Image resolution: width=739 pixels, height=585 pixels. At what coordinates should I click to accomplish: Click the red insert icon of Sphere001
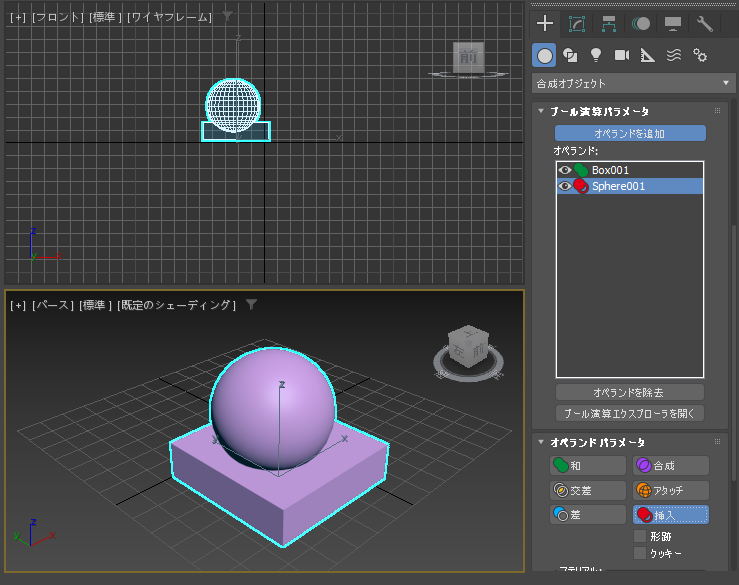pos(581,186)
